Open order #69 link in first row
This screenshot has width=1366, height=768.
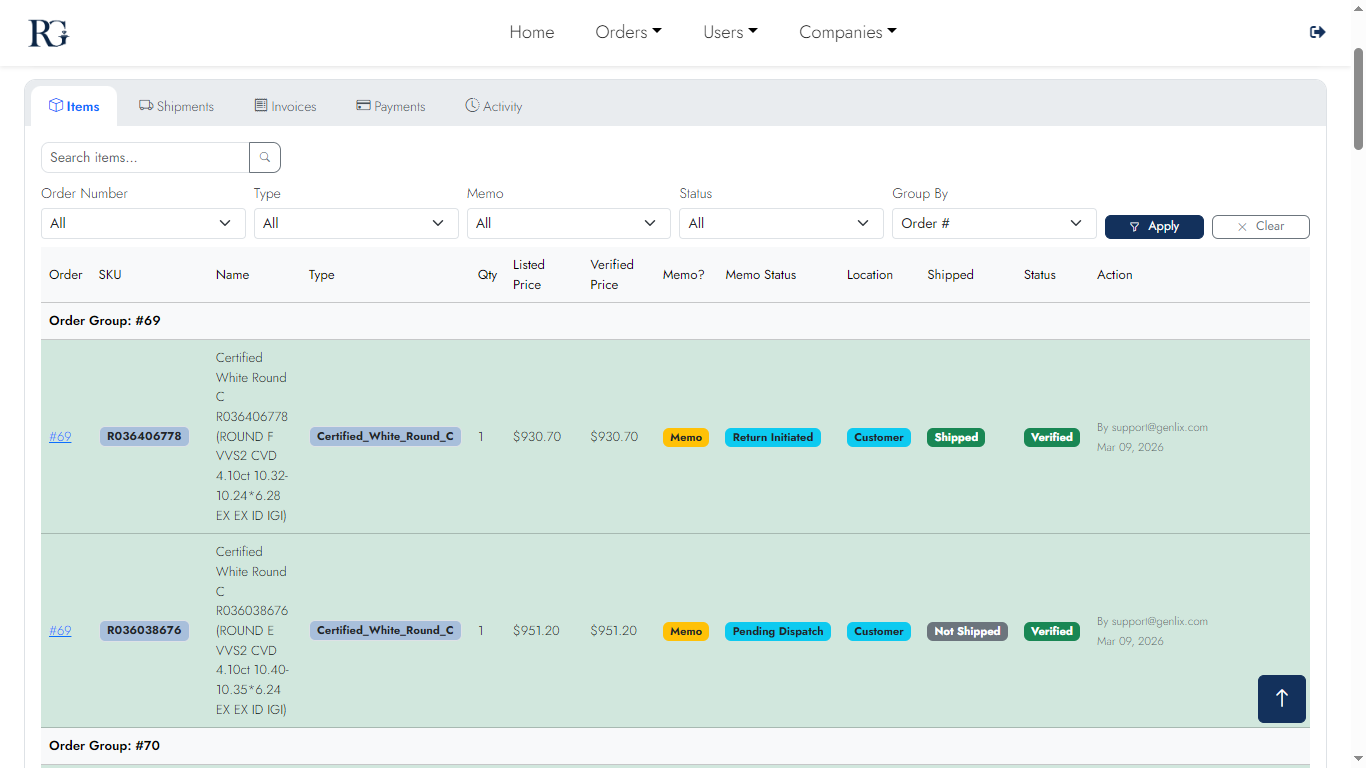point(60,437)
